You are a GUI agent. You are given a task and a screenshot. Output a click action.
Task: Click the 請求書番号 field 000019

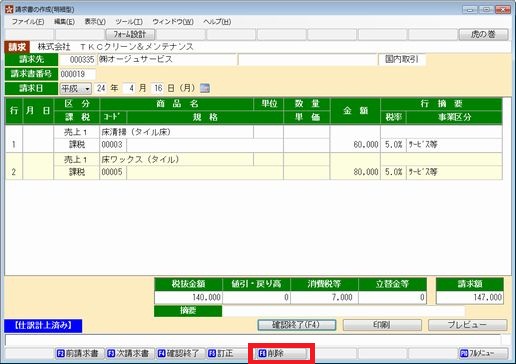[77, 74]
